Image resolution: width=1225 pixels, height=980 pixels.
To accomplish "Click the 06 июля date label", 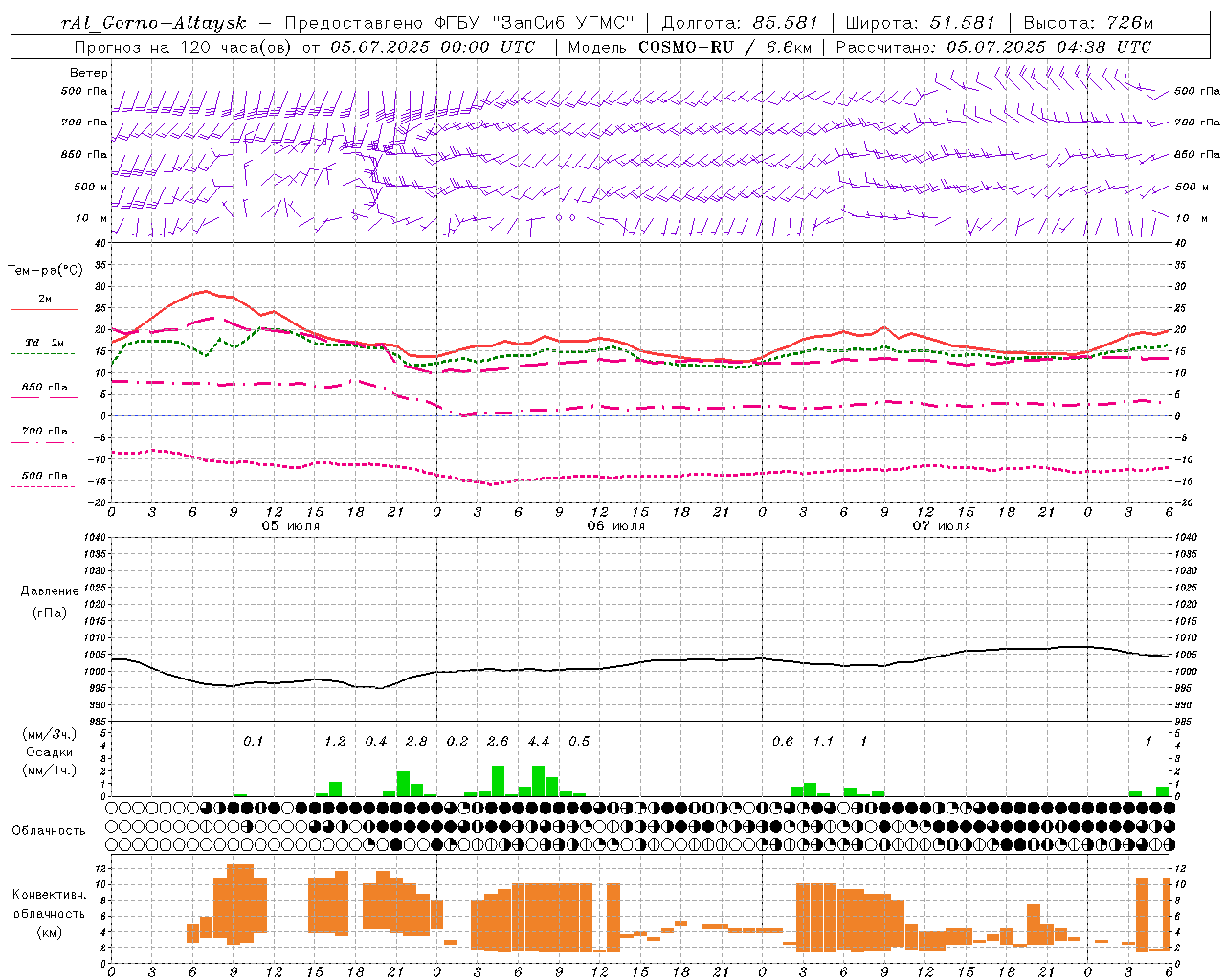I will [x=616, y=526].
